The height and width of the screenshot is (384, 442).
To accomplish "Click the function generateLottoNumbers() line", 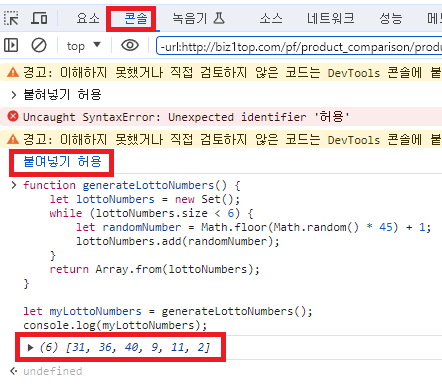I will click(131, 185).
